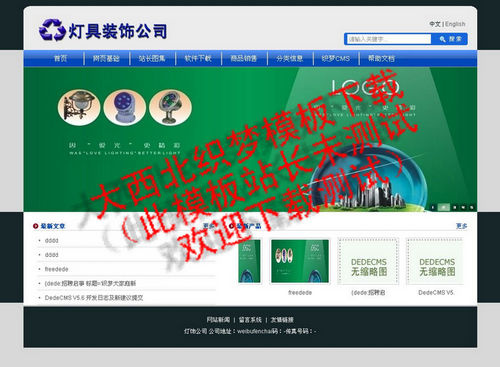500x367 pixels.
Task: Switch language to English
Action: pyautogui.click(x=455, y=24)
